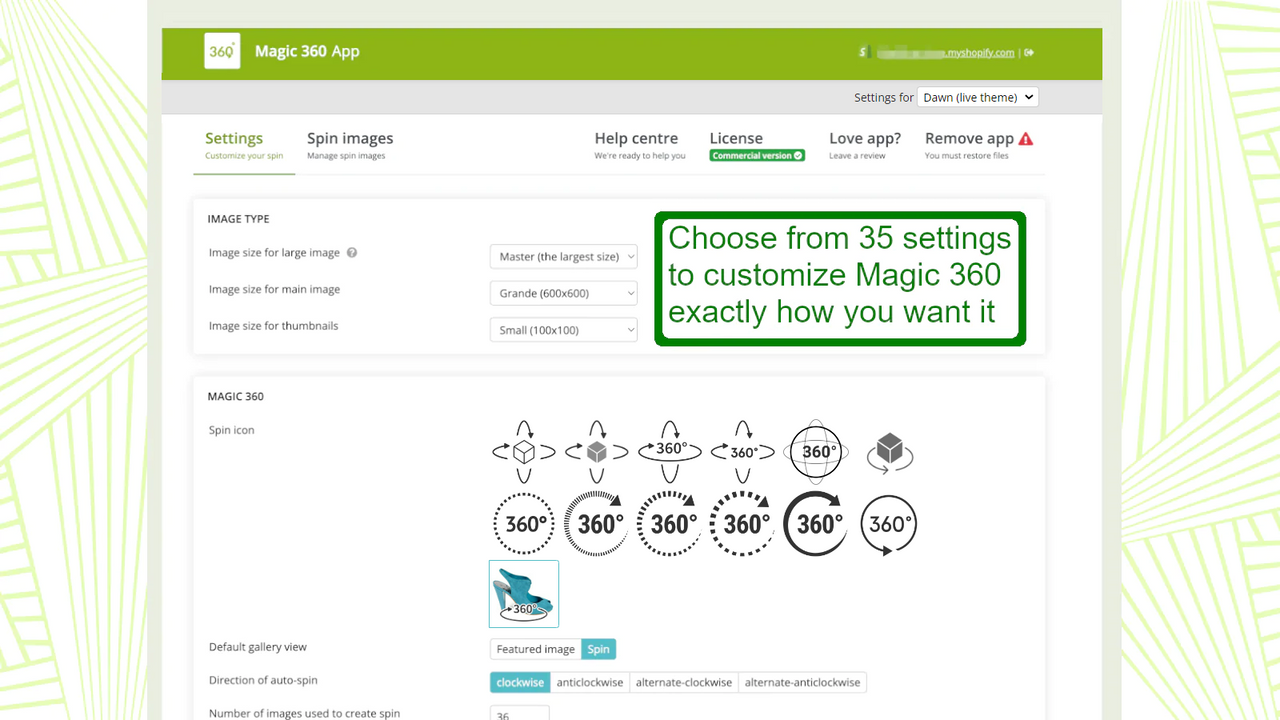Click the Magic 360 App logo icon
Viewport: 1280px width, 720px height.
tap(222, 50)
